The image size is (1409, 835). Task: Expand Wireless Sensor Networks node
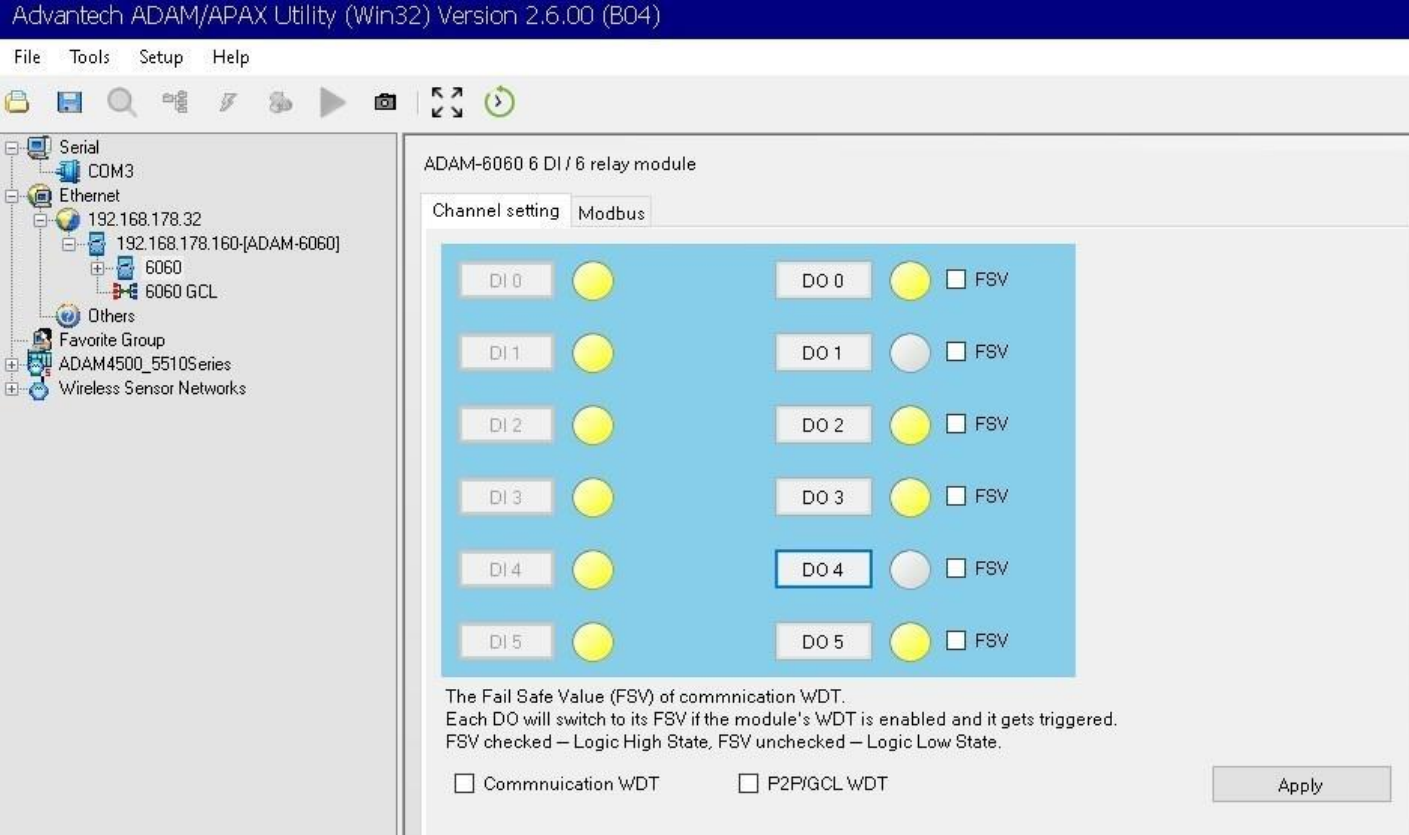point(12,388)
